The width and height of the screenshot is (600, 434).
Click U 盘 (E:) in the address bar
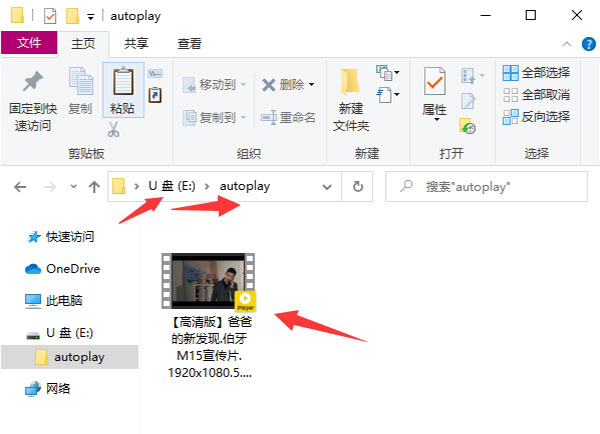pyautogui.click(x=172, y=186)
